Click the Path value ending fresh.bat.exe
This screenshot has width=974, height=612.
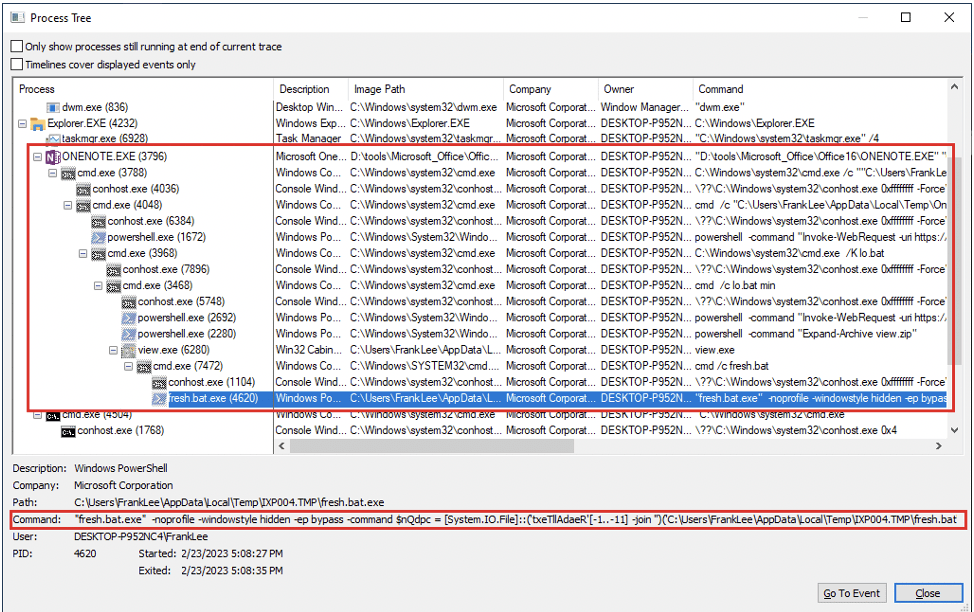tap(229, 502)
